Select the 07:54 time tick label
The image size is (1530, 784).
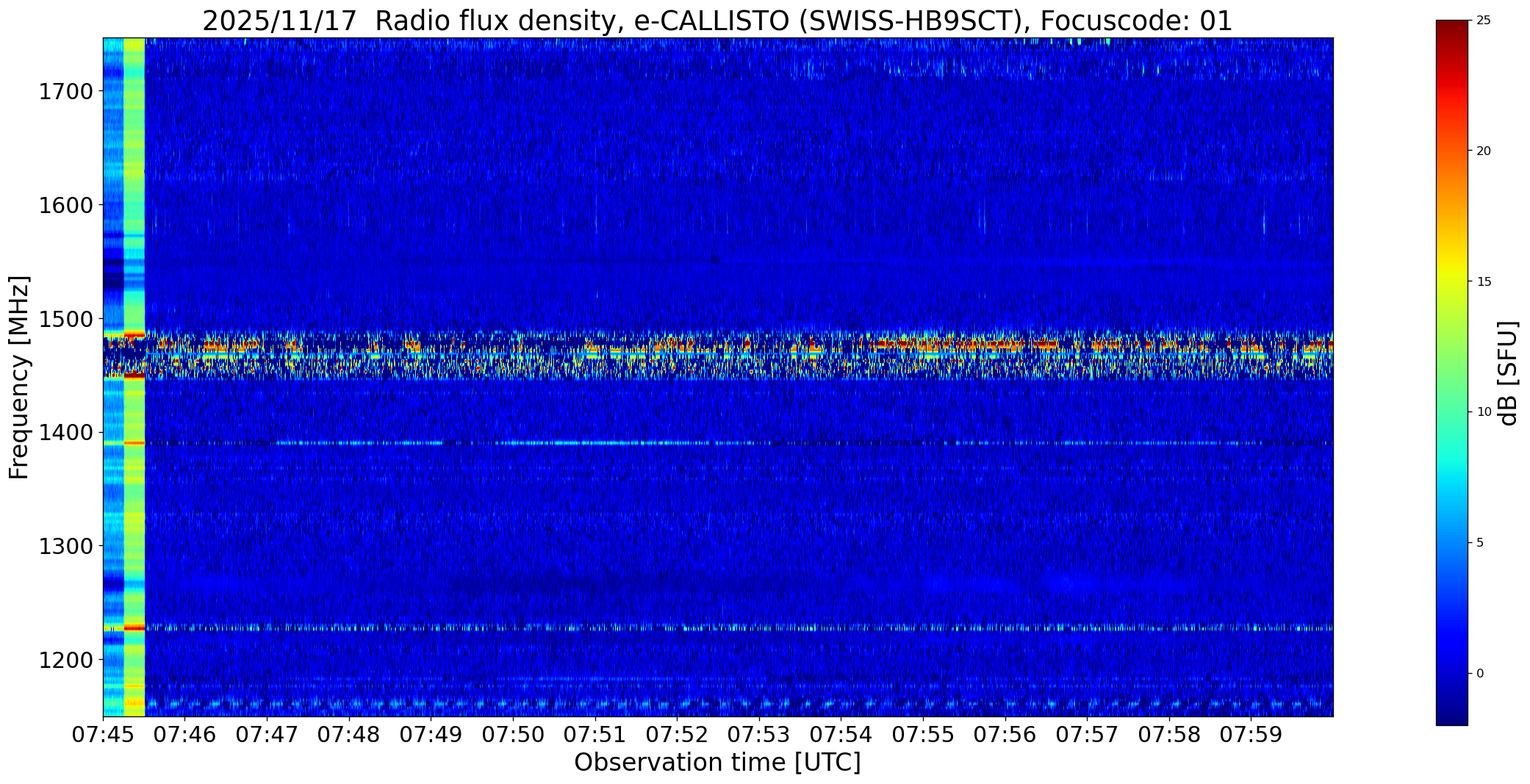pos(841,735)
